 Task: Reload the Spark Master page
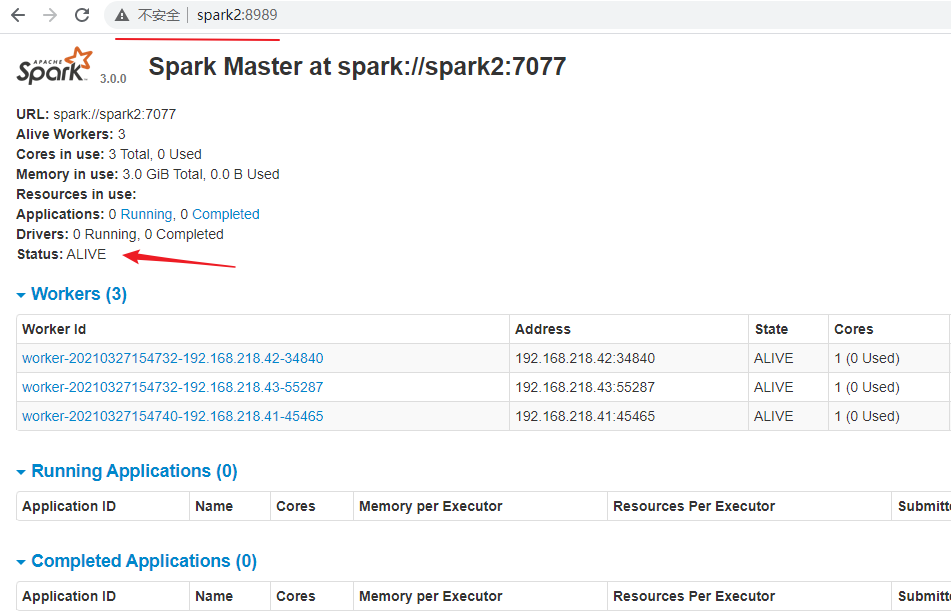pyautogui.click(x=82, y=15)
